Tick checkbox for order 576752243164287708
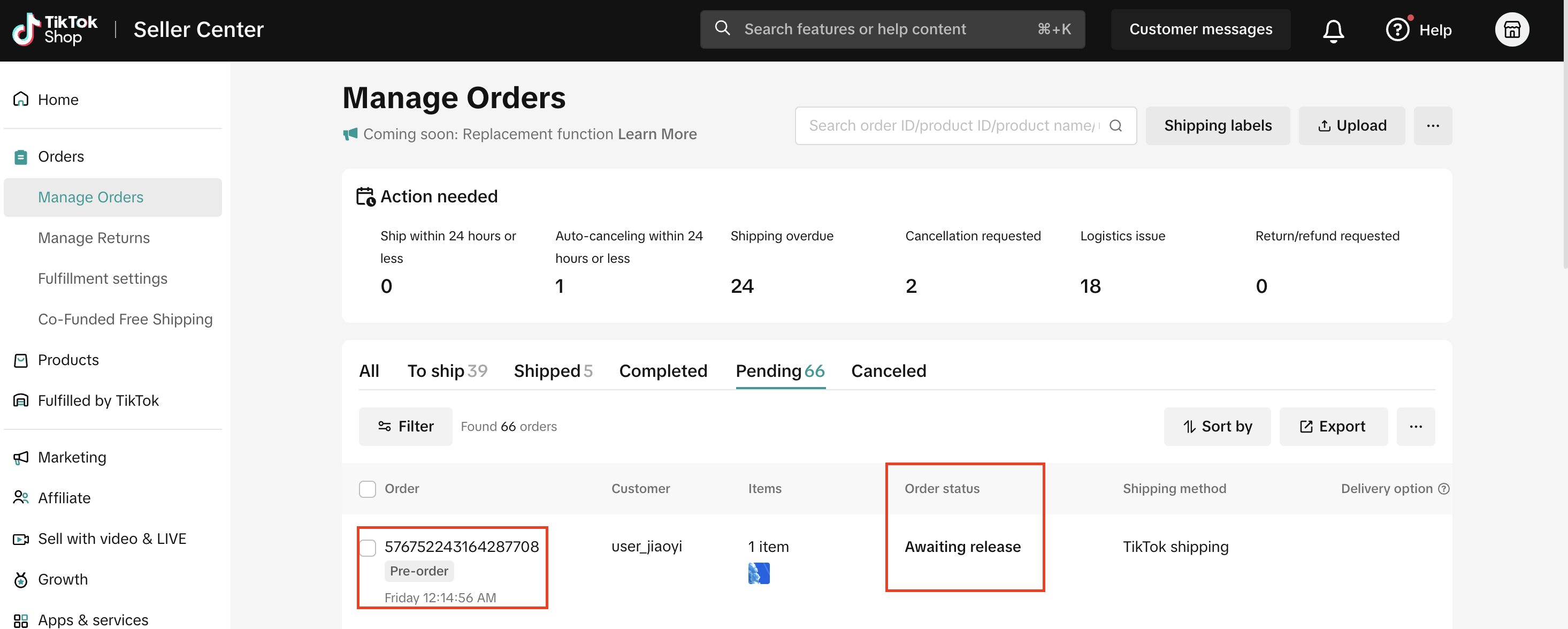 click(x=367, y=548)
